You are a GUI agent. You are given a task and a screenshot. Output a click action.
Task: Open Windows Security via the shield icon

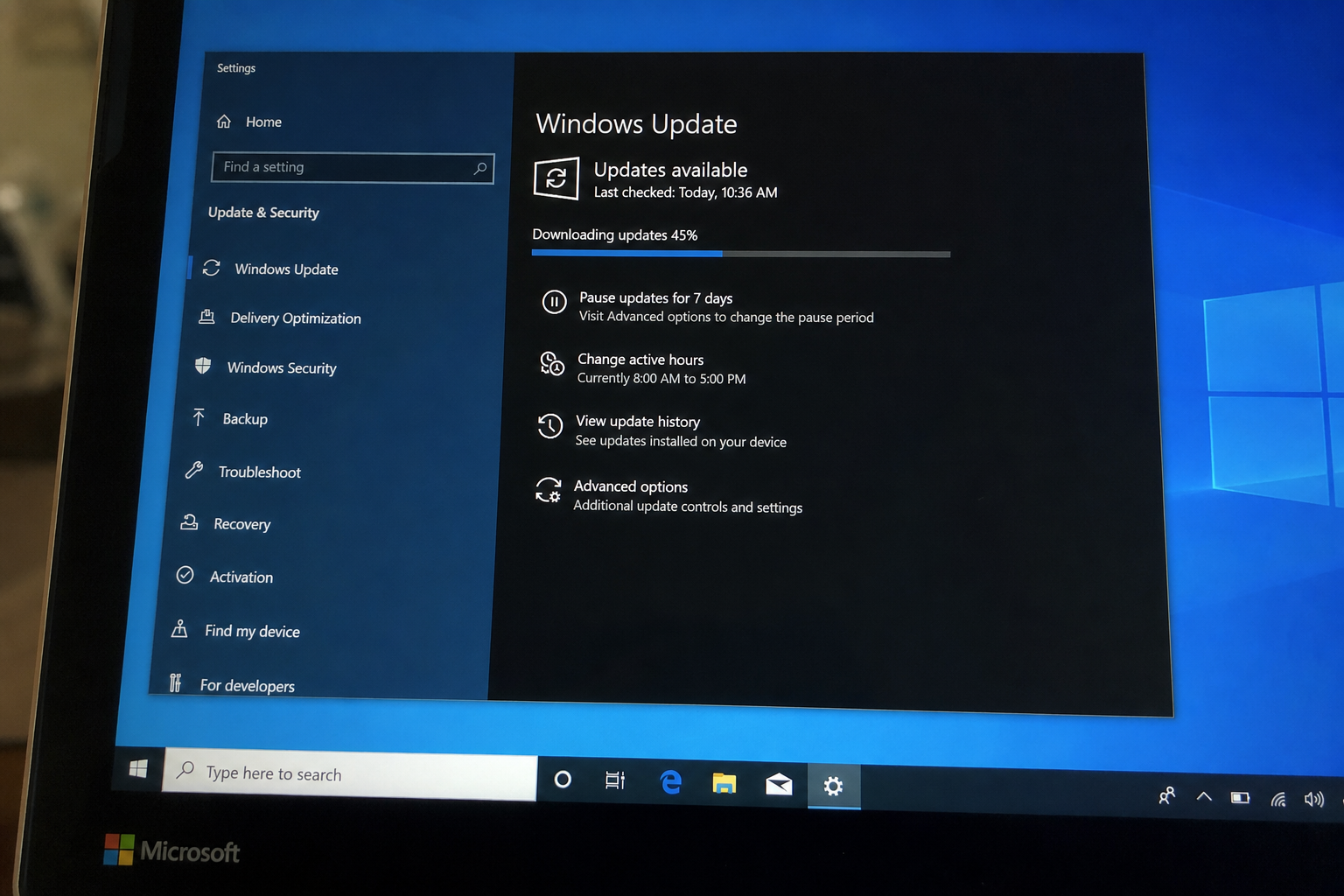(x=203, y=366)
